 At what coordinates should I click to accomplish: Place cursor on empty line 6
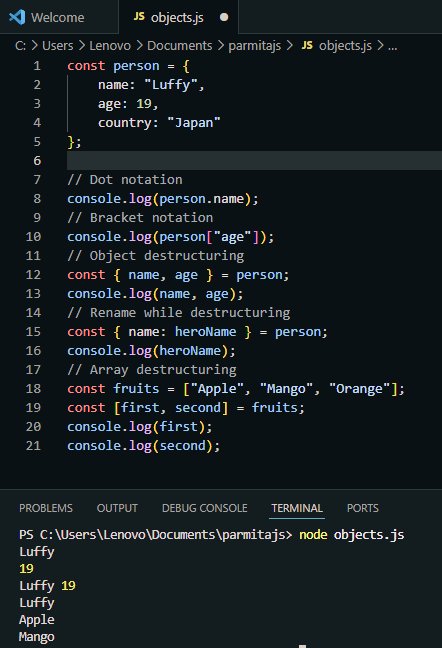[x=254, y=160]
